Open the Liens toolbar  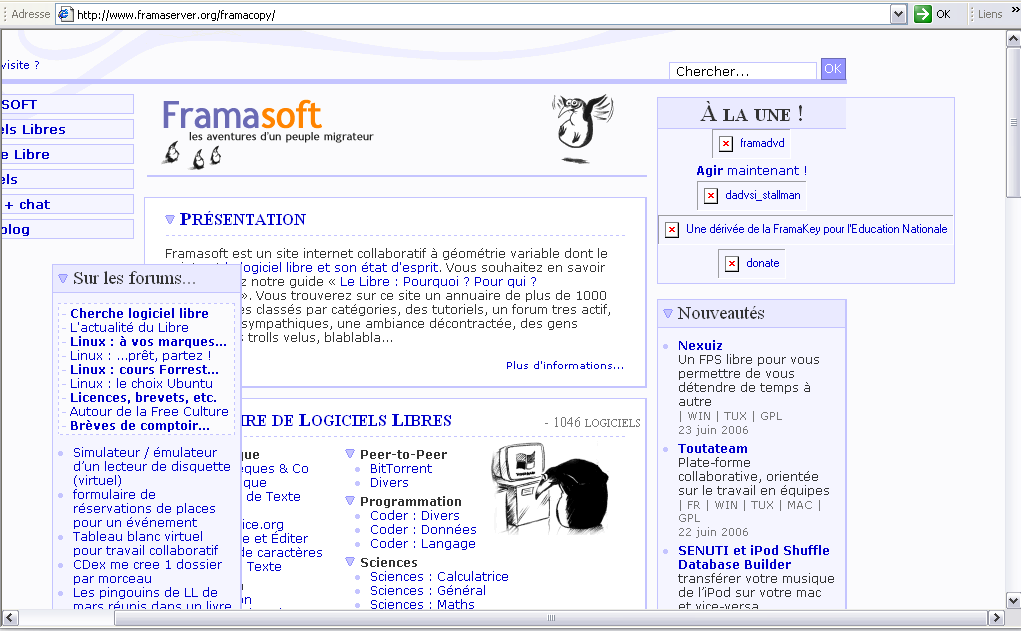click(990, 14)
